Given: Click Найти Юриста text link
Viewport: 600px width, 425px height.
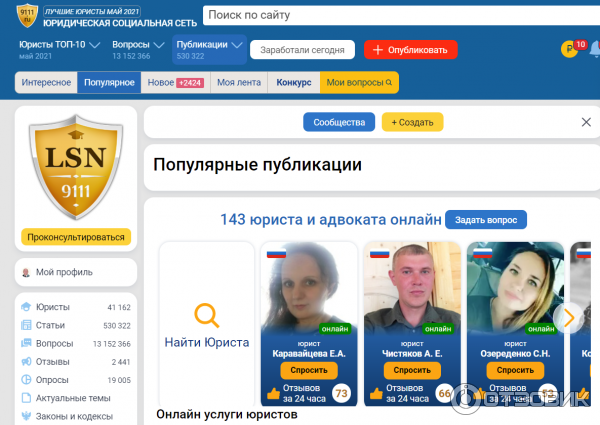Looking at the screenshot, I should (207, 342).
